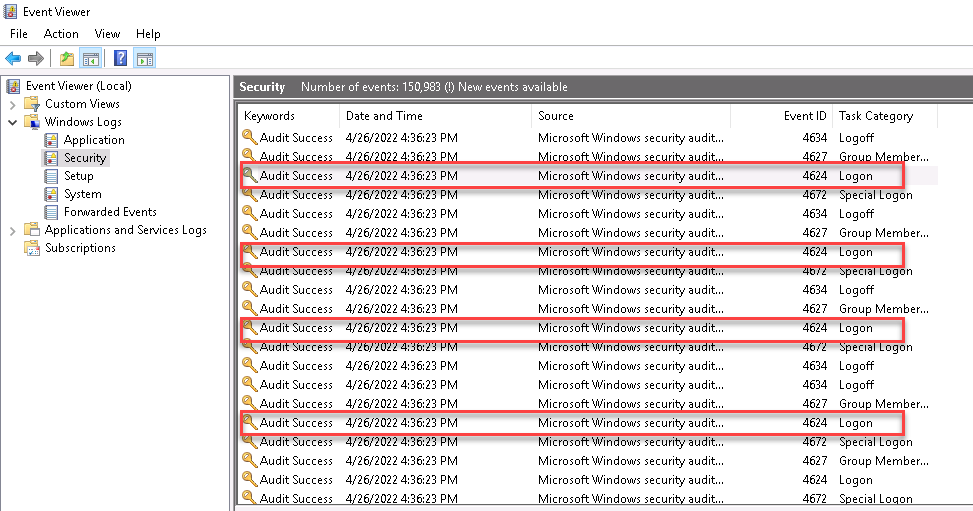Open the View menu
Screen dimensions: 973x511
tap(107, 34)
